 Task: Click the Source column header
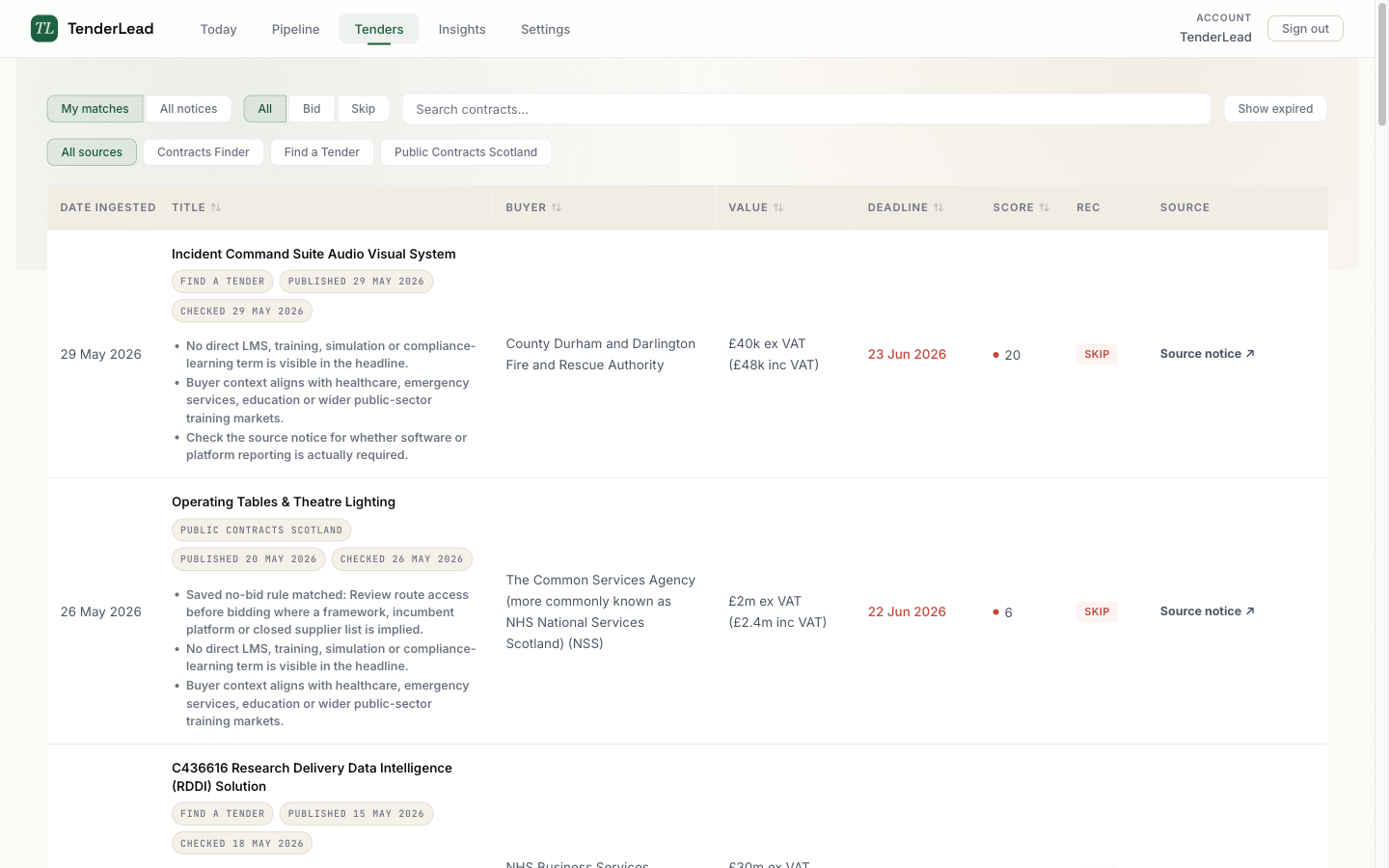point(1185,207)
